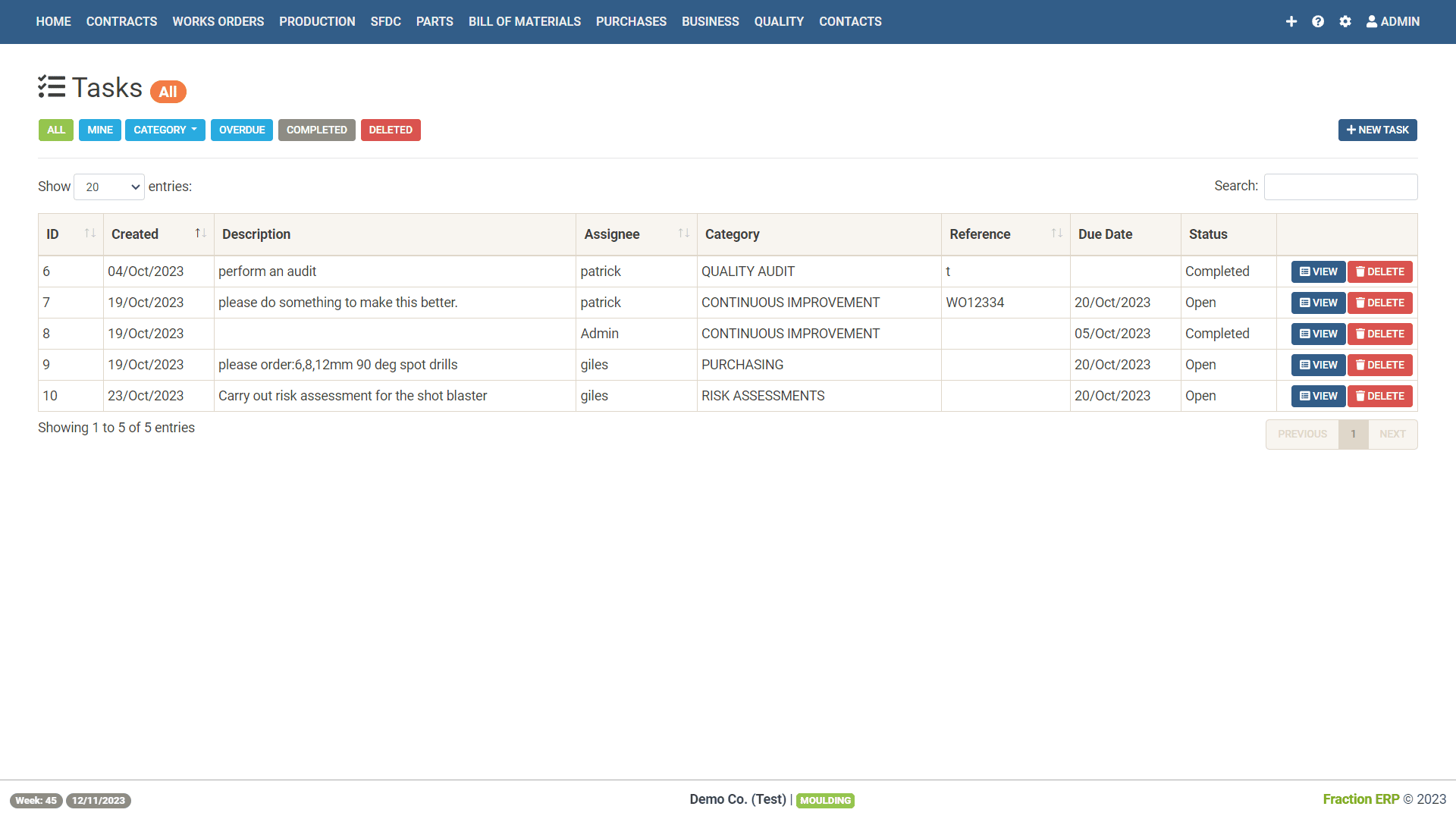Delete task 7 referencing WO12334

(x=1380, y=303)
